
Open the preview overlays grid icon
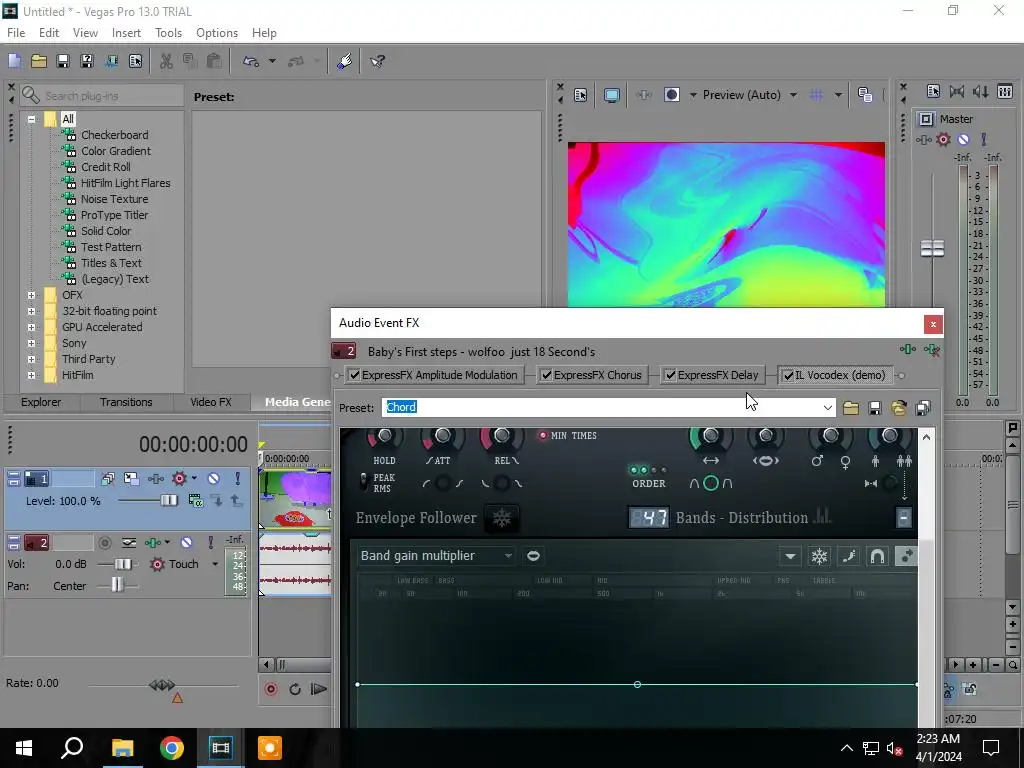coord(816,95)
